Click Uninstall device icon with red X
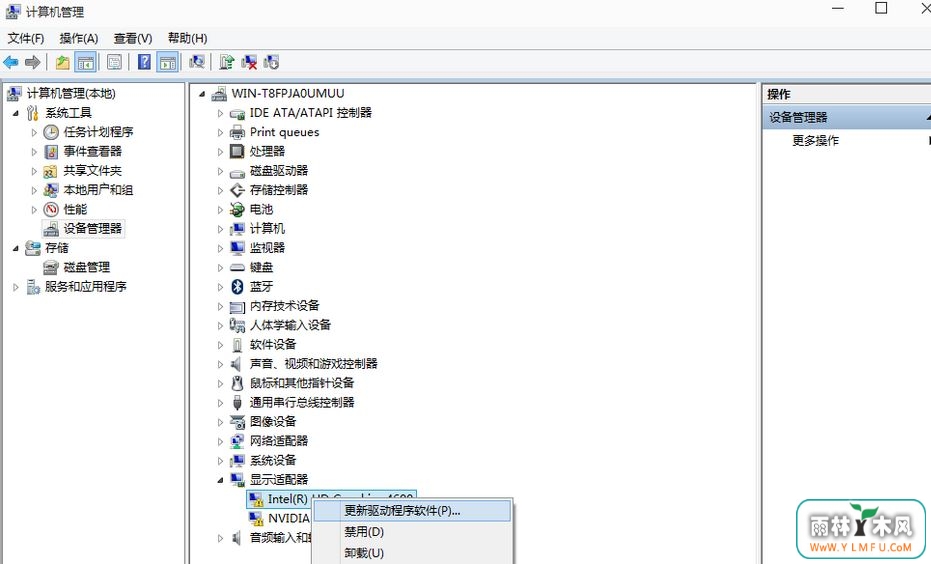 249,62
